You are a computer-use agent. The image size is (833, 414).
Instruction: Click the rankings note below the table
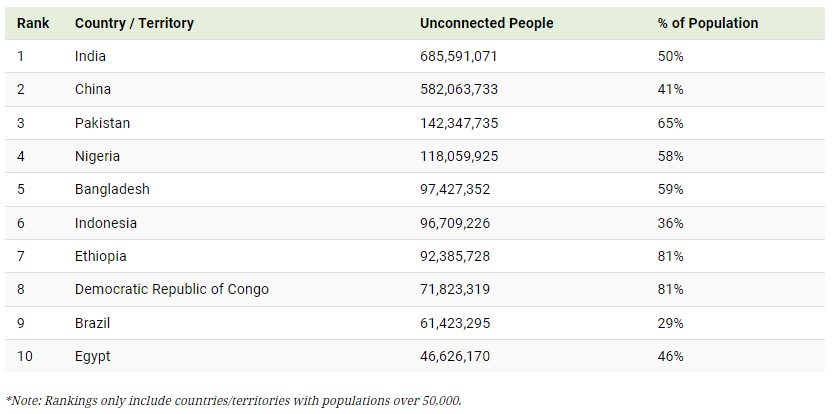233,401
